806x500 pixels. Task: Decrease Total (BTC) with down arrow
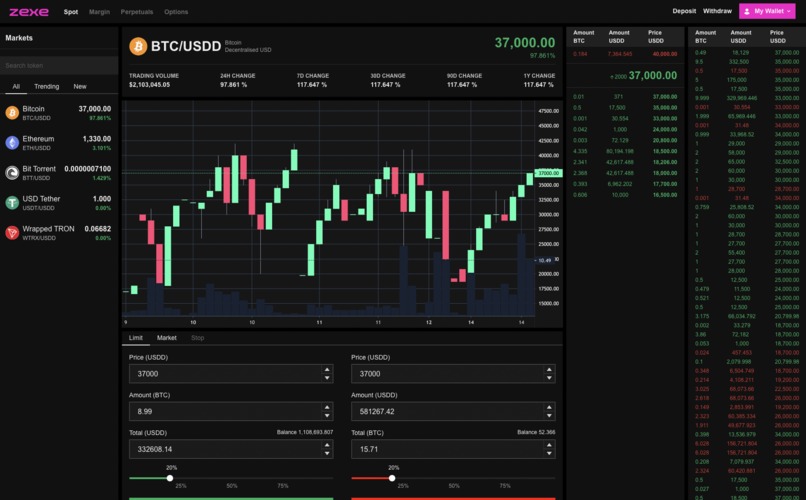coord(549,453)
